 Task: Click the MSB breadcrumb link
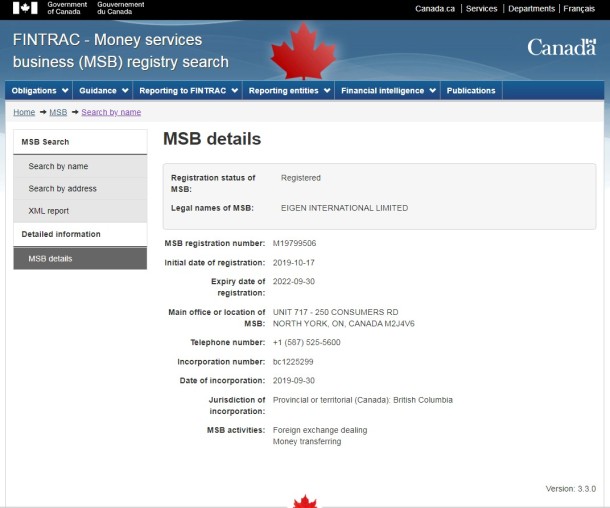click(58, 112)
